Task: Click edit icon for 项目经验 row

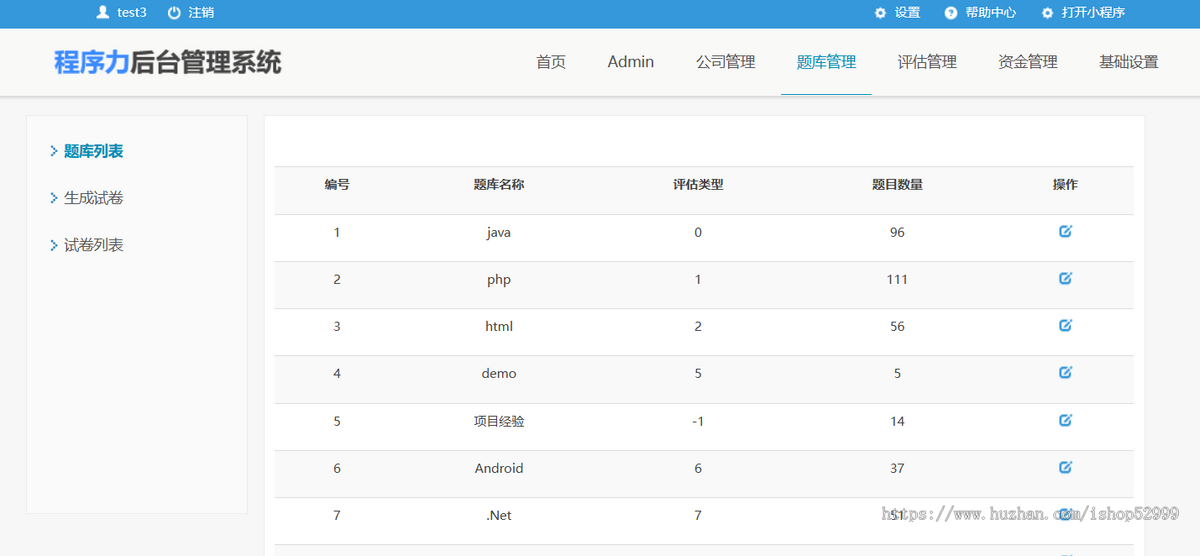Action: click(x=1065, y=420)
